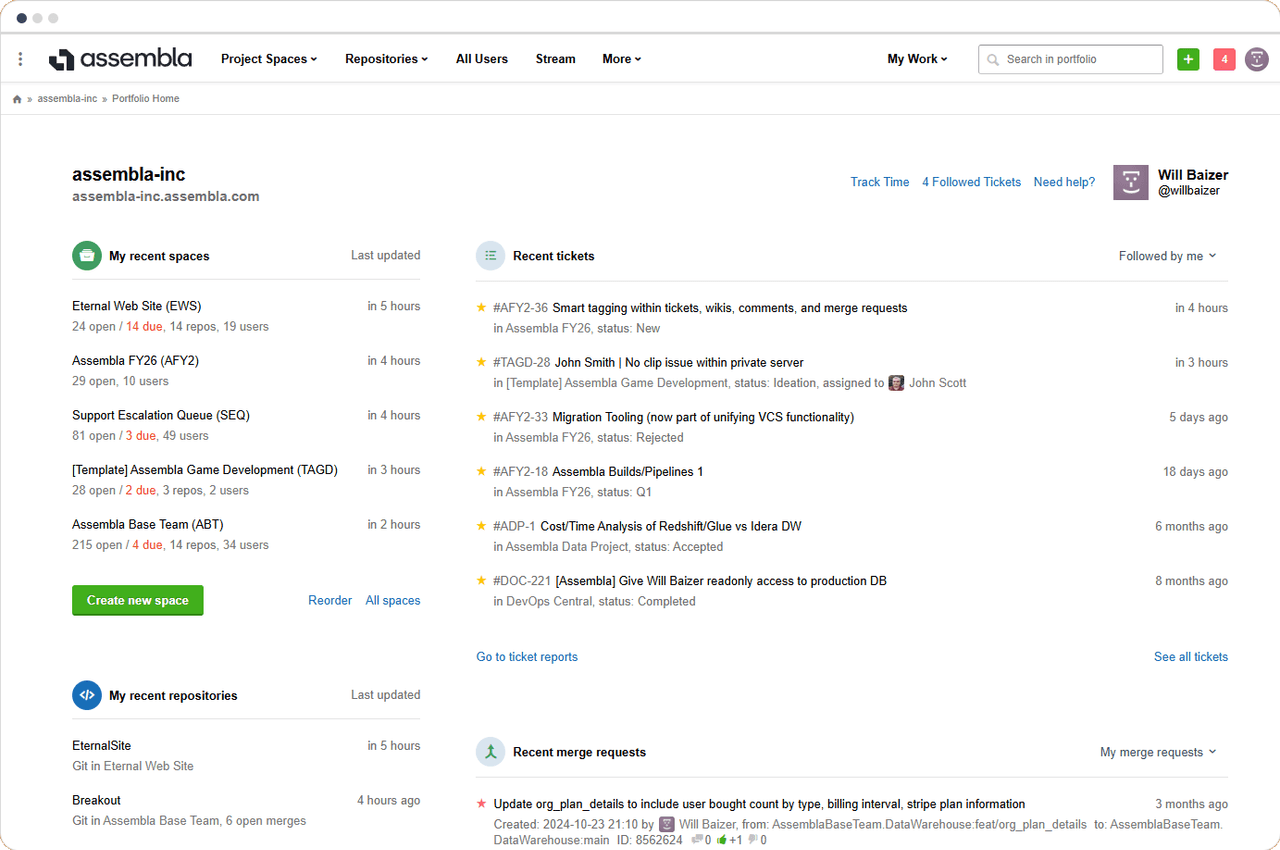Click the Recent tickets list icon
This screenshot has width=1280, height=850.
490,256
